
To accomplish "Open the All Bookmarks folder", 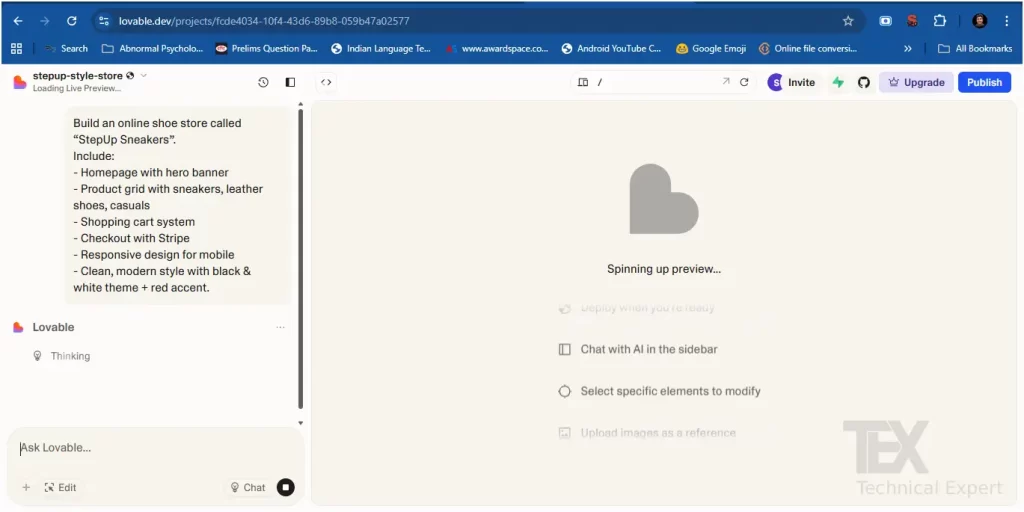I will pos(975,48).
